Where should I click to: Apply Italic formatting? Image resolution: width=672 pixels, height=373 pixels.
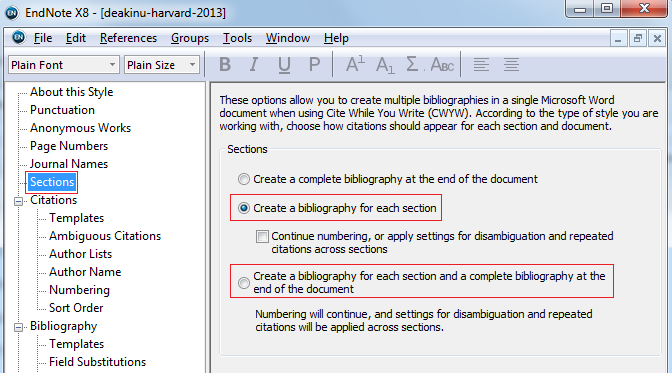point(254,65)
